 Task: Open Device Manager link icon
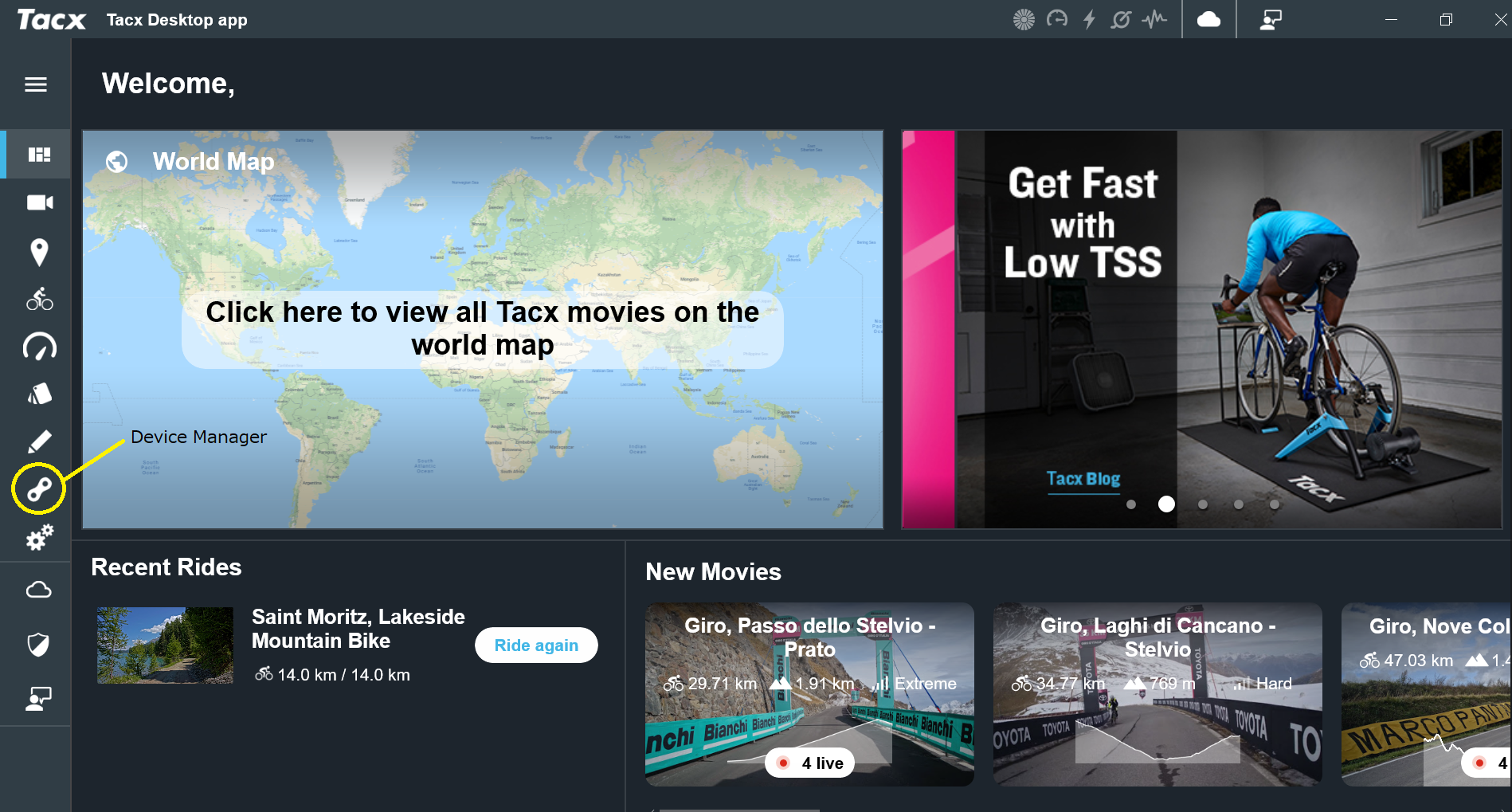coord(39,488)
